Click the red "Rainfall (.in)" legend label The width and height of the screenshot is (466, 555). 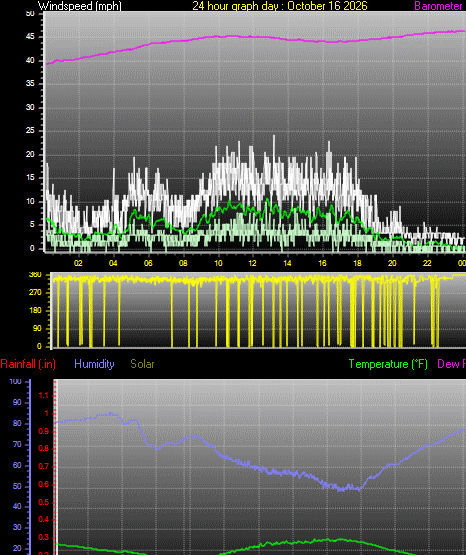[x=28, y=364]
